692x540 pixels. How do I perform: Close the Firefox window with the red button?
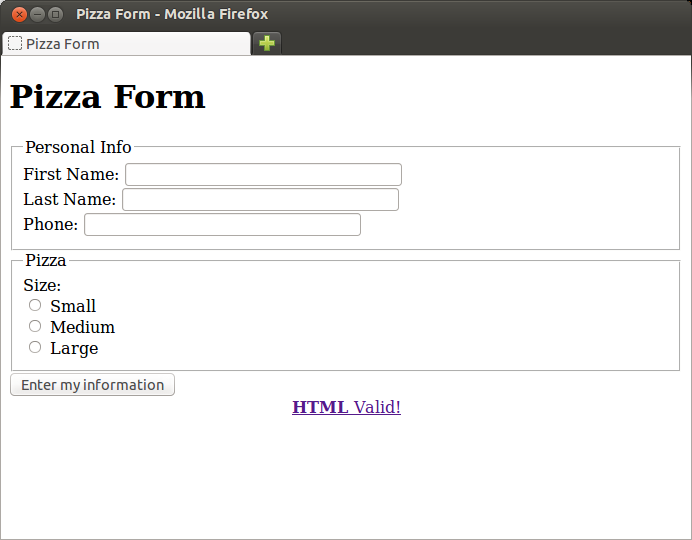coord(19,15)
